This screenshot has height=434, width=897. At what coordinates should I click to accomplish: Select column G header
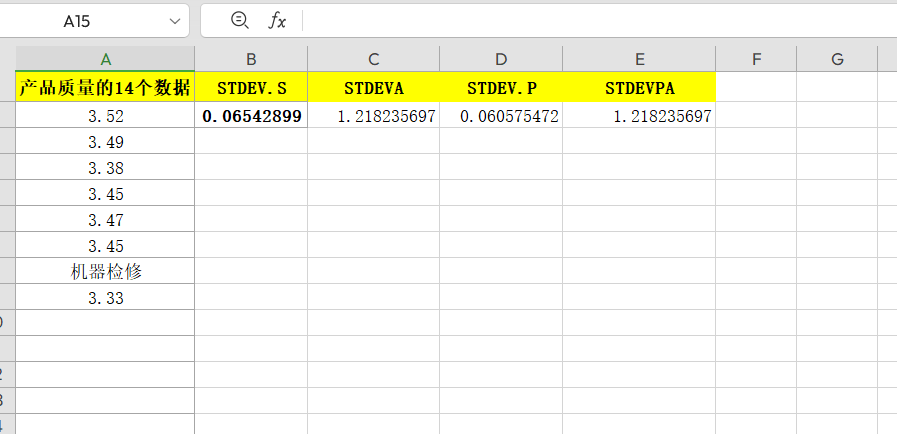(x=837, y=59)
